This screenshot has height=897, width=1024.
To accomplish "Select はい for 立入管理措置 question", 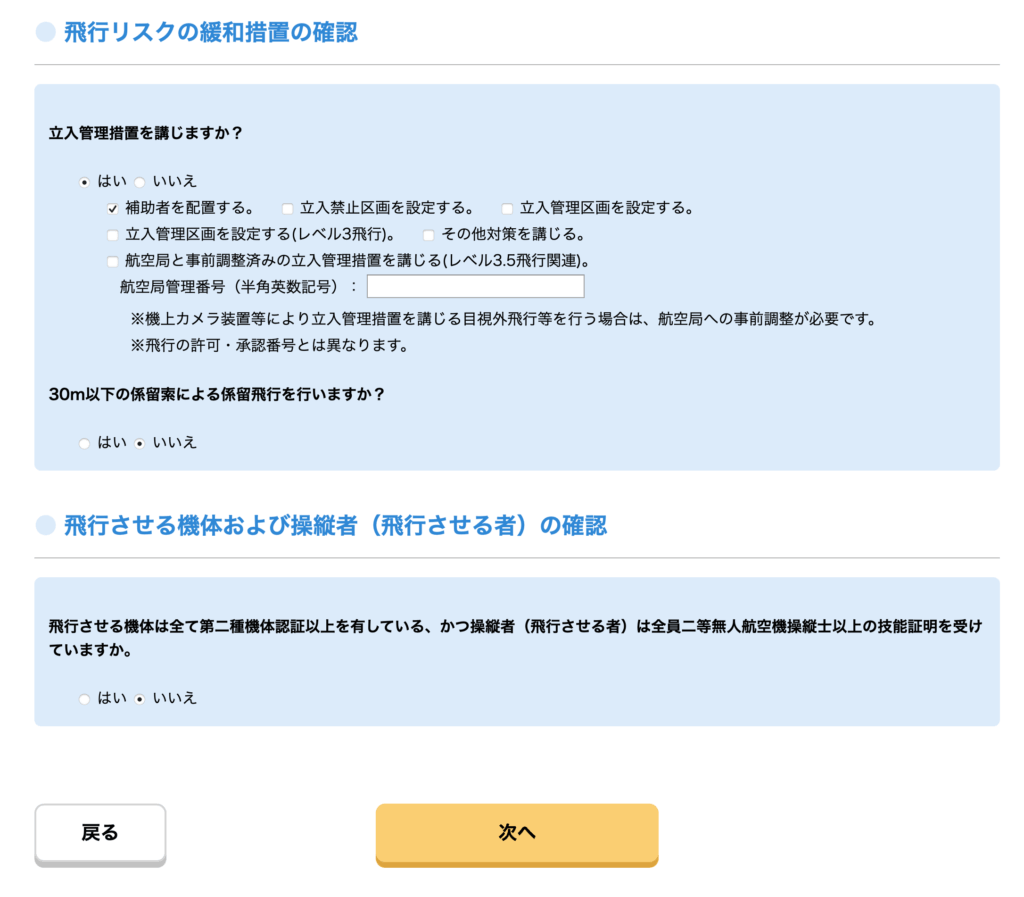I will point(84,182).
